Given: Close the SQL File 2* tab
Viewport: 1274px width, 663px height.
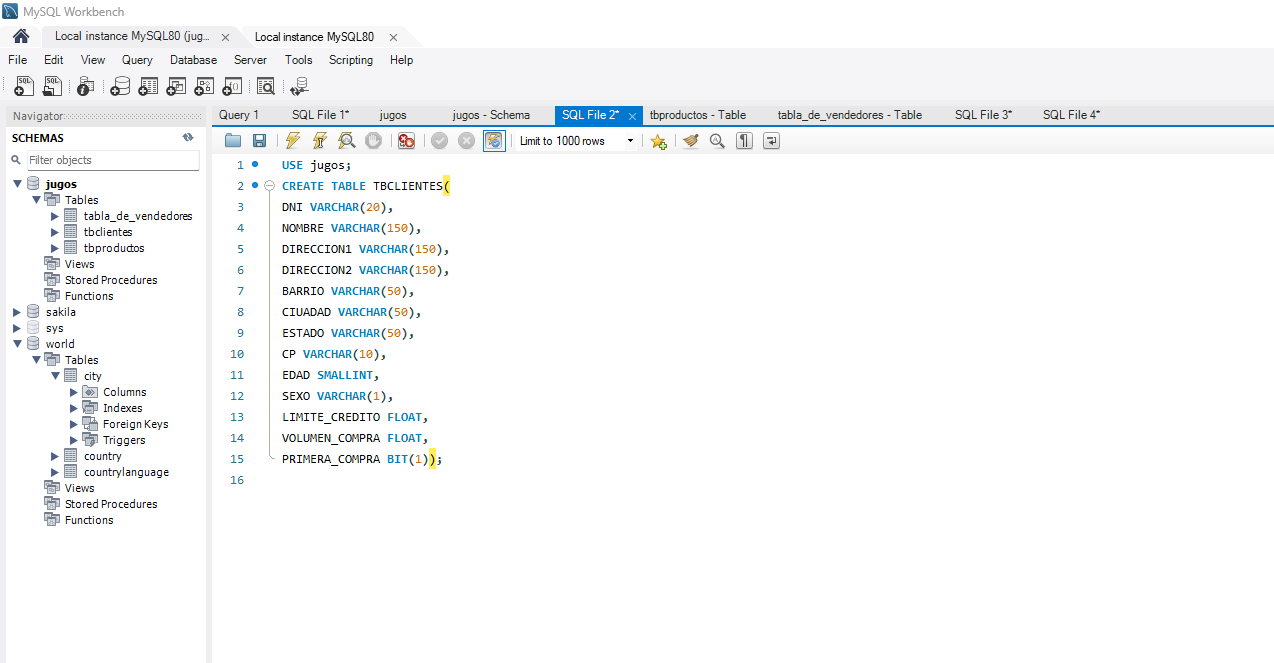Looking at the screenshot, I should point(633,116).
